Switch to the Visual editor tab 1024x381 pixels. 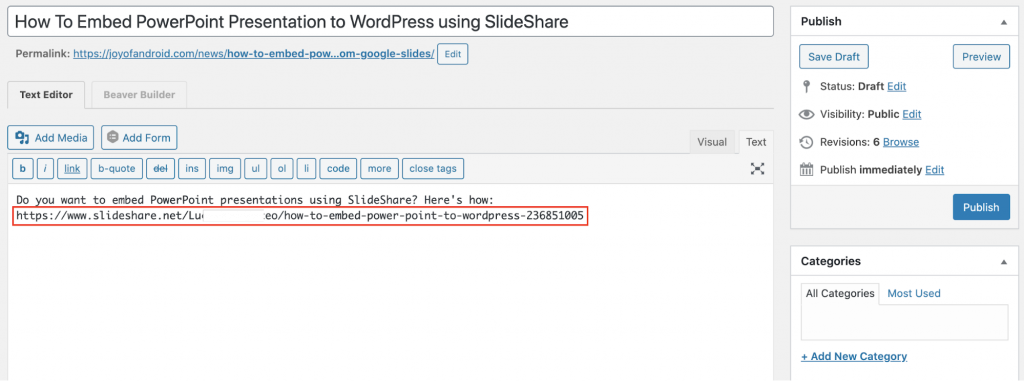click(712, 142)
